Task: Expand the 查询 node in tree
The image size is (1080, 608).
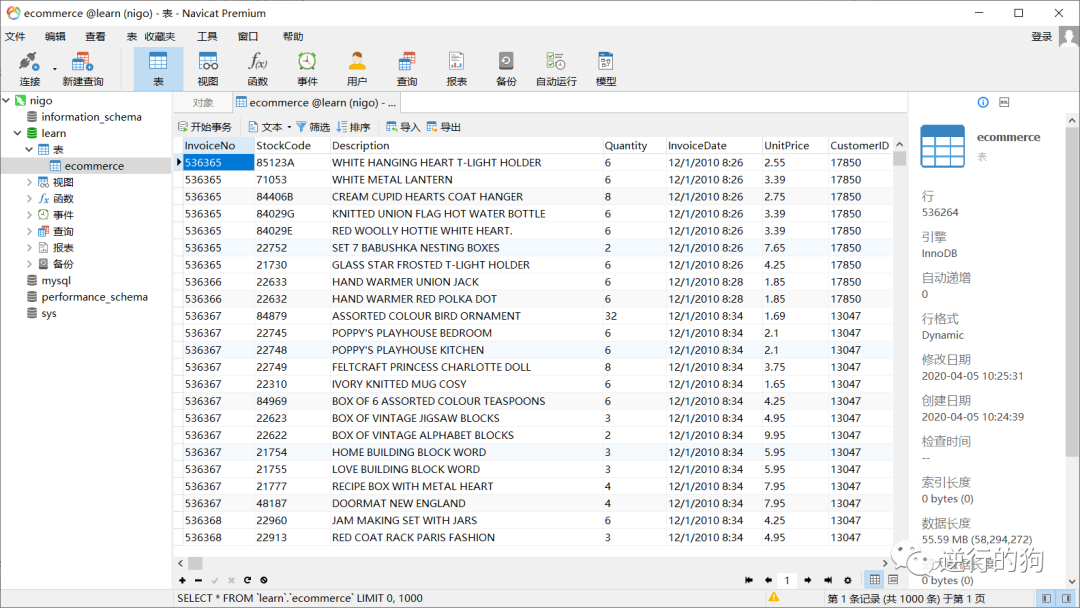Action: [29, 231]
